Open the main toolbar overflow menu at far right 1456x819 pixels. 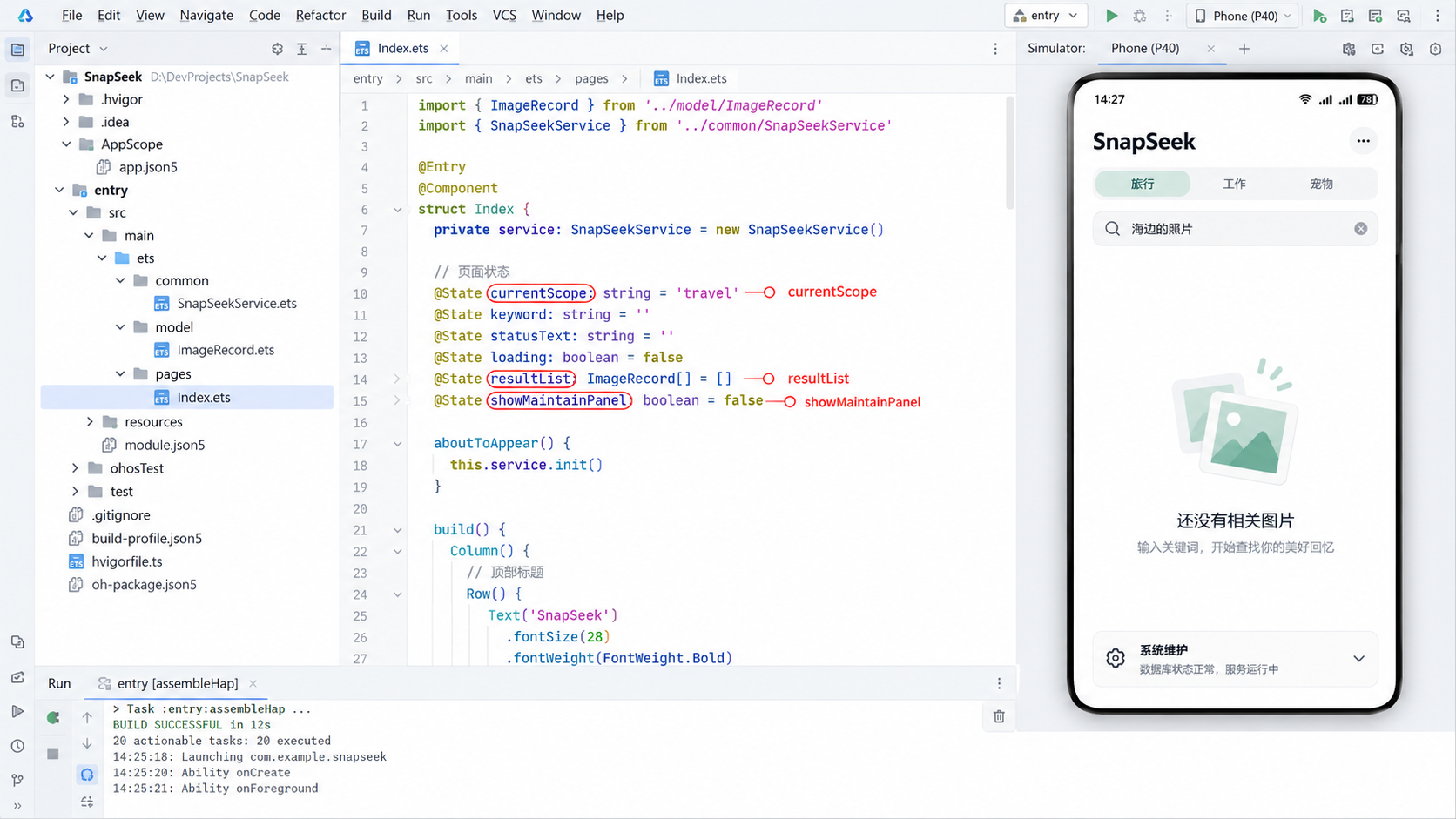[1438, 16]
